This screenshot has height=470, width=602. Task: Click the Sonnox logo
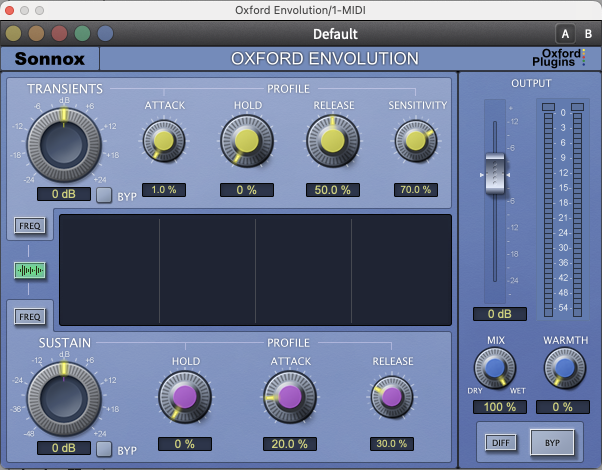click(x=50, y=59)
